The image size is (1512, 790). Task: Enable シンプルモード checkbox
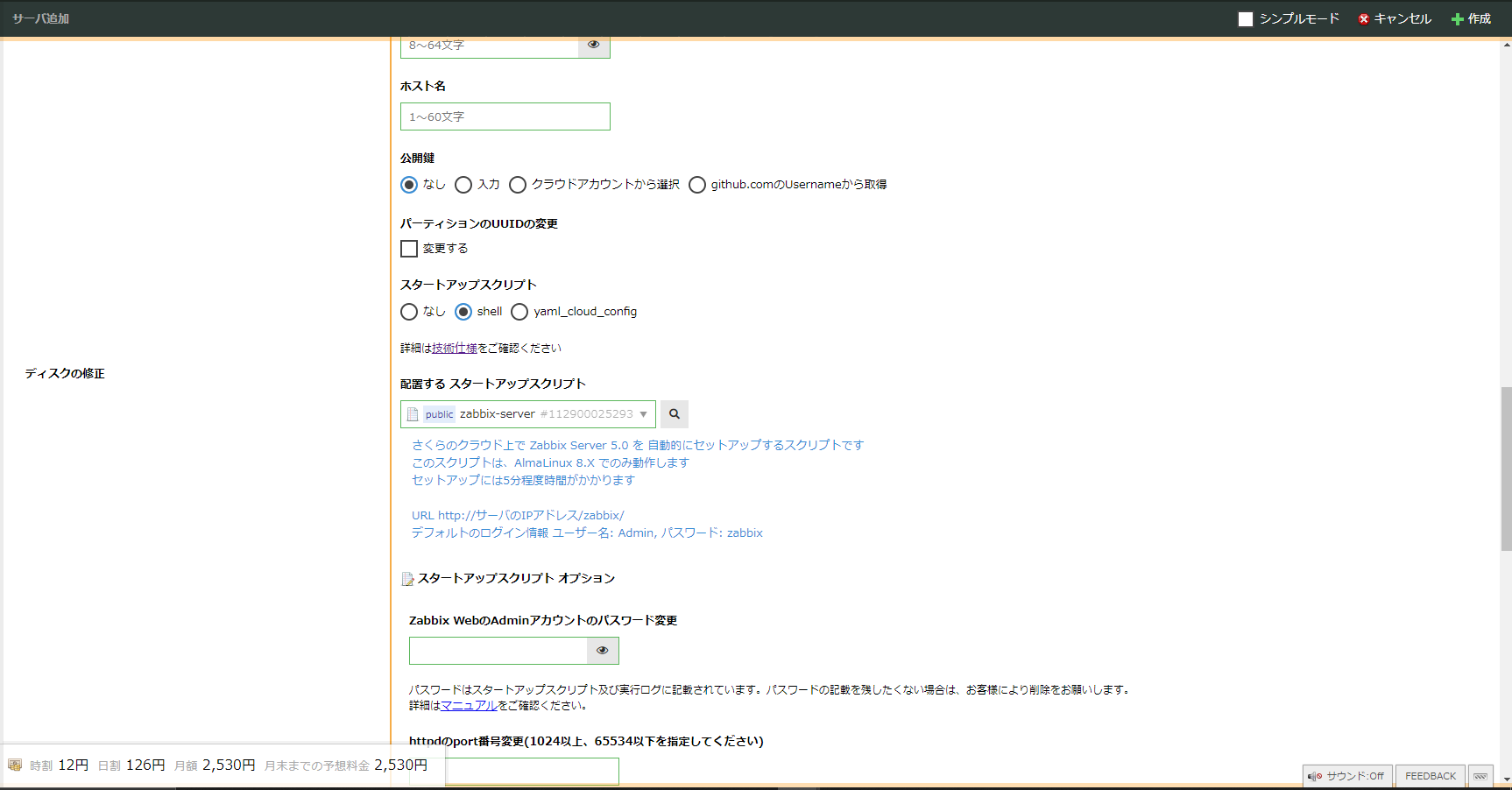[1246, 19]
